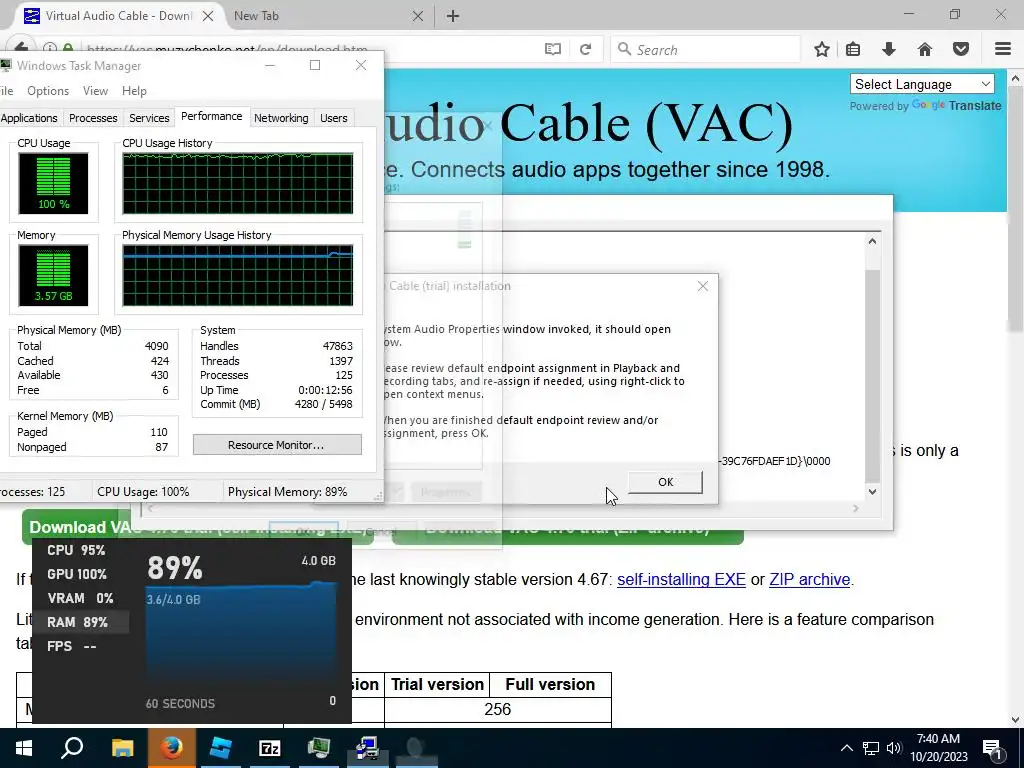Open the Firefox hamburger menu

click(1003, 50)
